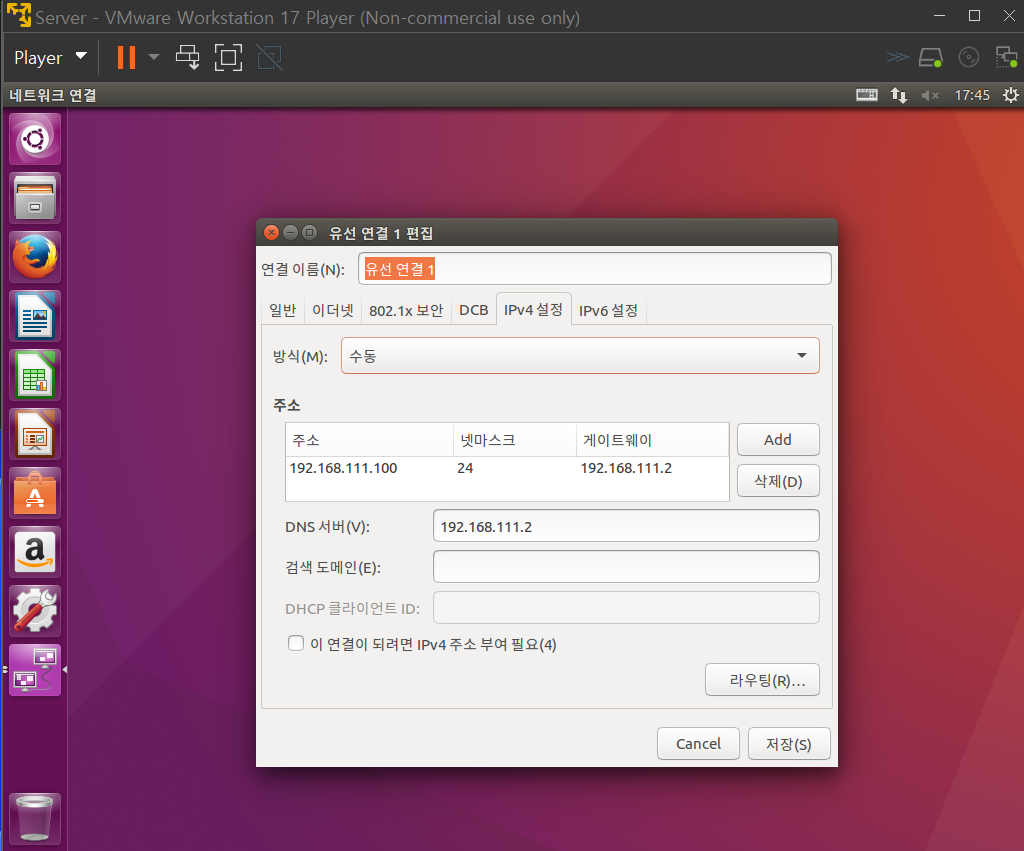This screenshot has width=1024, height=851.
Task: Click the 주소 column header
Action: 370,440
